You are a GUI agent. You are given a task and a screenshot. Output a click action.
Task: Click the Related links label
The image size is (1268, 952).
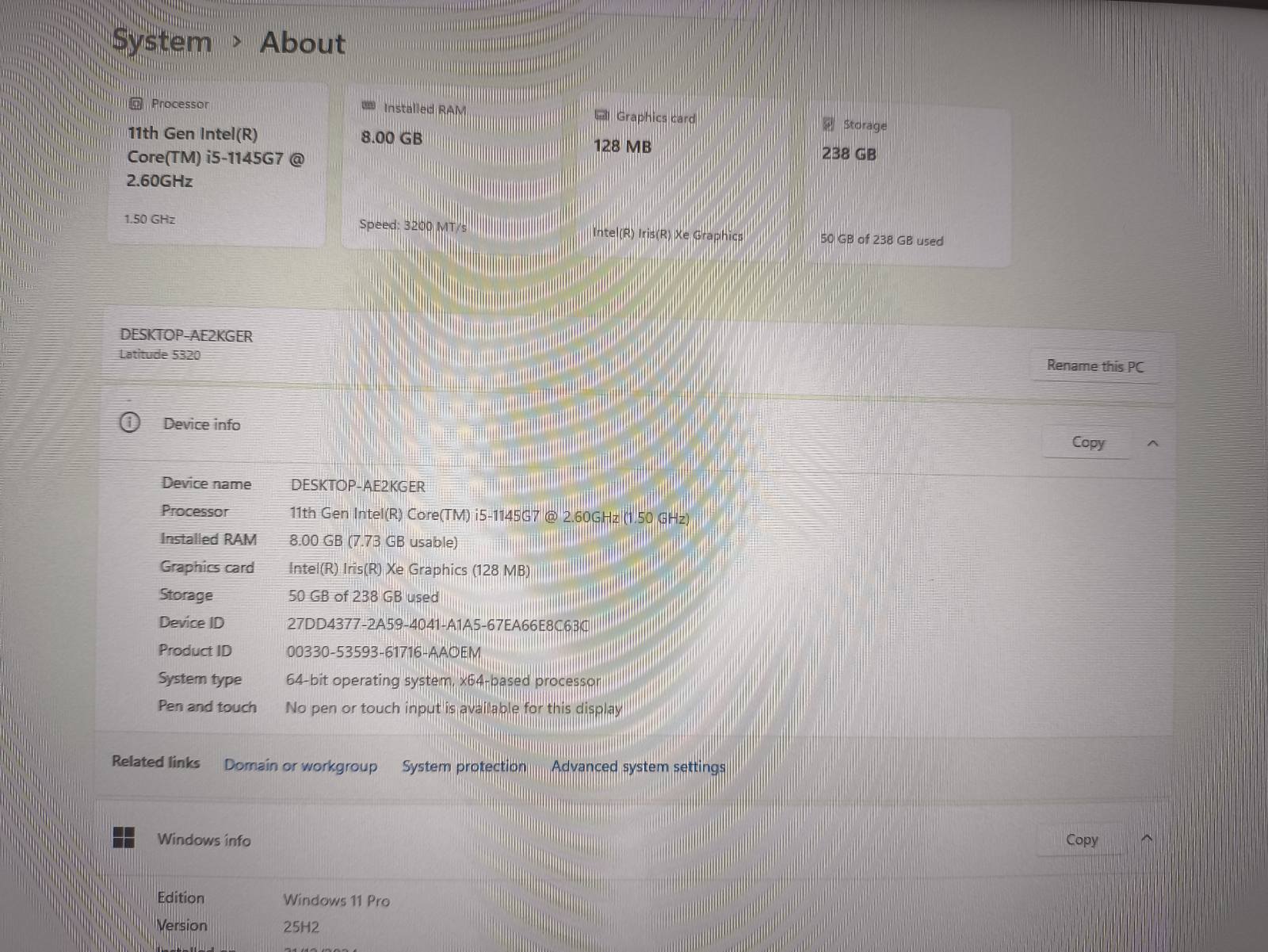tap(155, 762)
